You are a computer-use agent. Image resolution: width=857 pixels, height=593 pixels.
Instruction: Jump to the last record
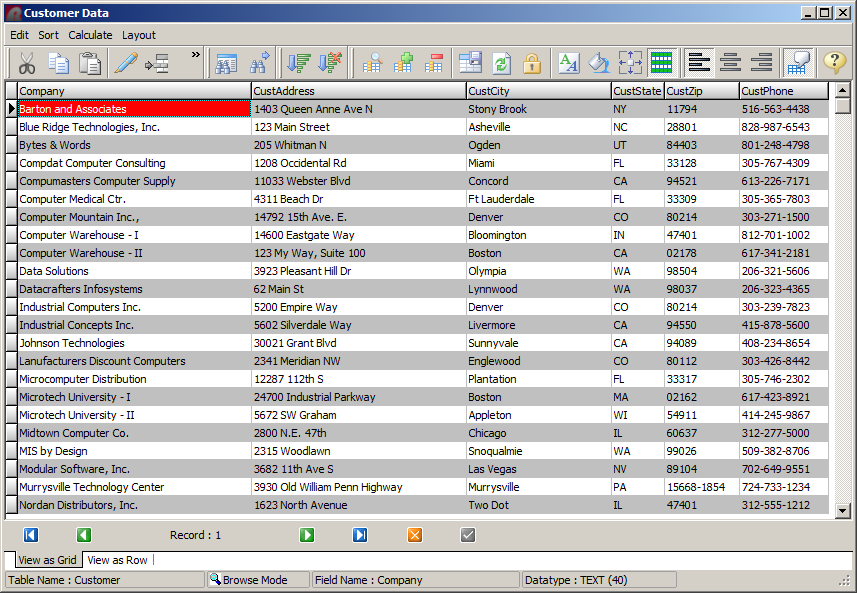(x=360, y=535)
